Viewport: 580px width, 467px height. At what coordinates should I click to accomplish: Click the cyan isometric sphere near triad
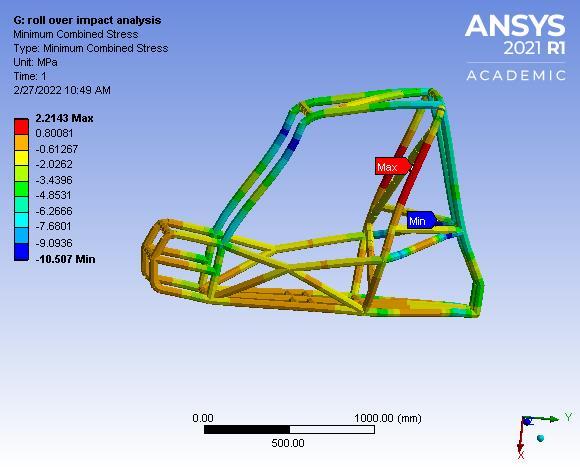(x=540, y=438)
